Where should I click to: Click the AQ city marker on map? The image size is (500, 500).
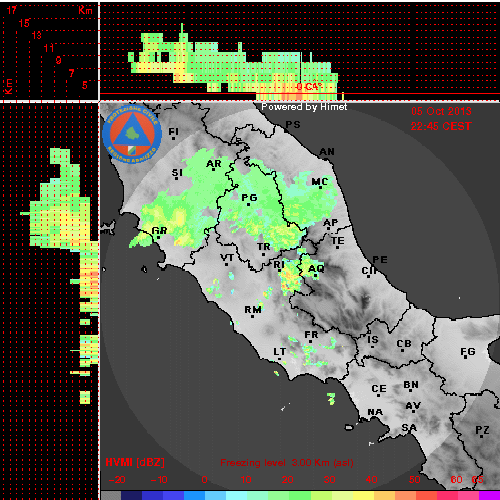315,276
